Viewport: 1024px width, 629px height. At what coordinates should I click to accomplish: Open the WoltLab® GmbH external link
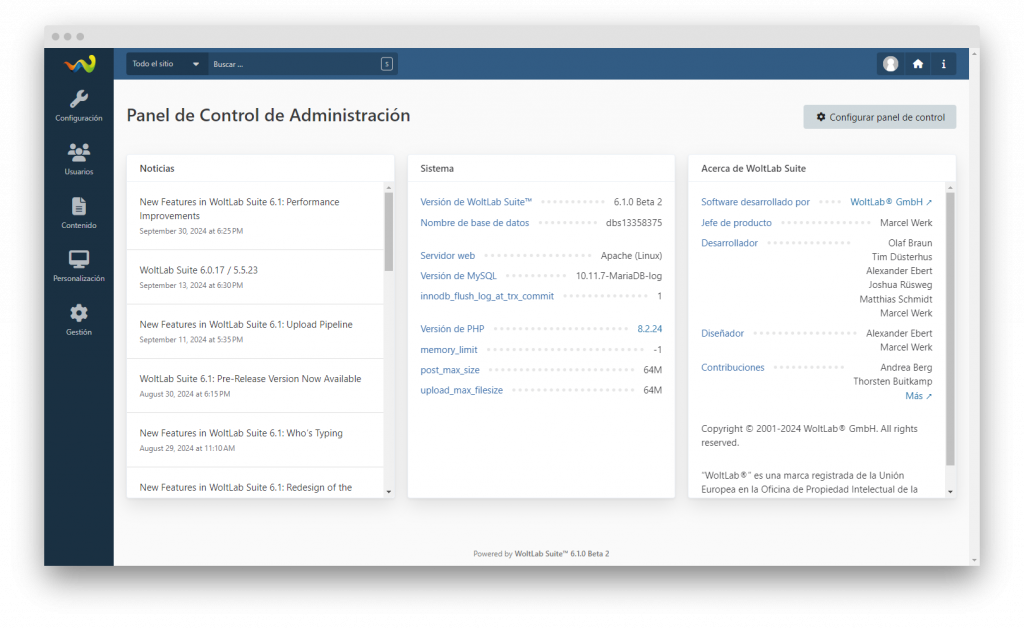[890, 202]
